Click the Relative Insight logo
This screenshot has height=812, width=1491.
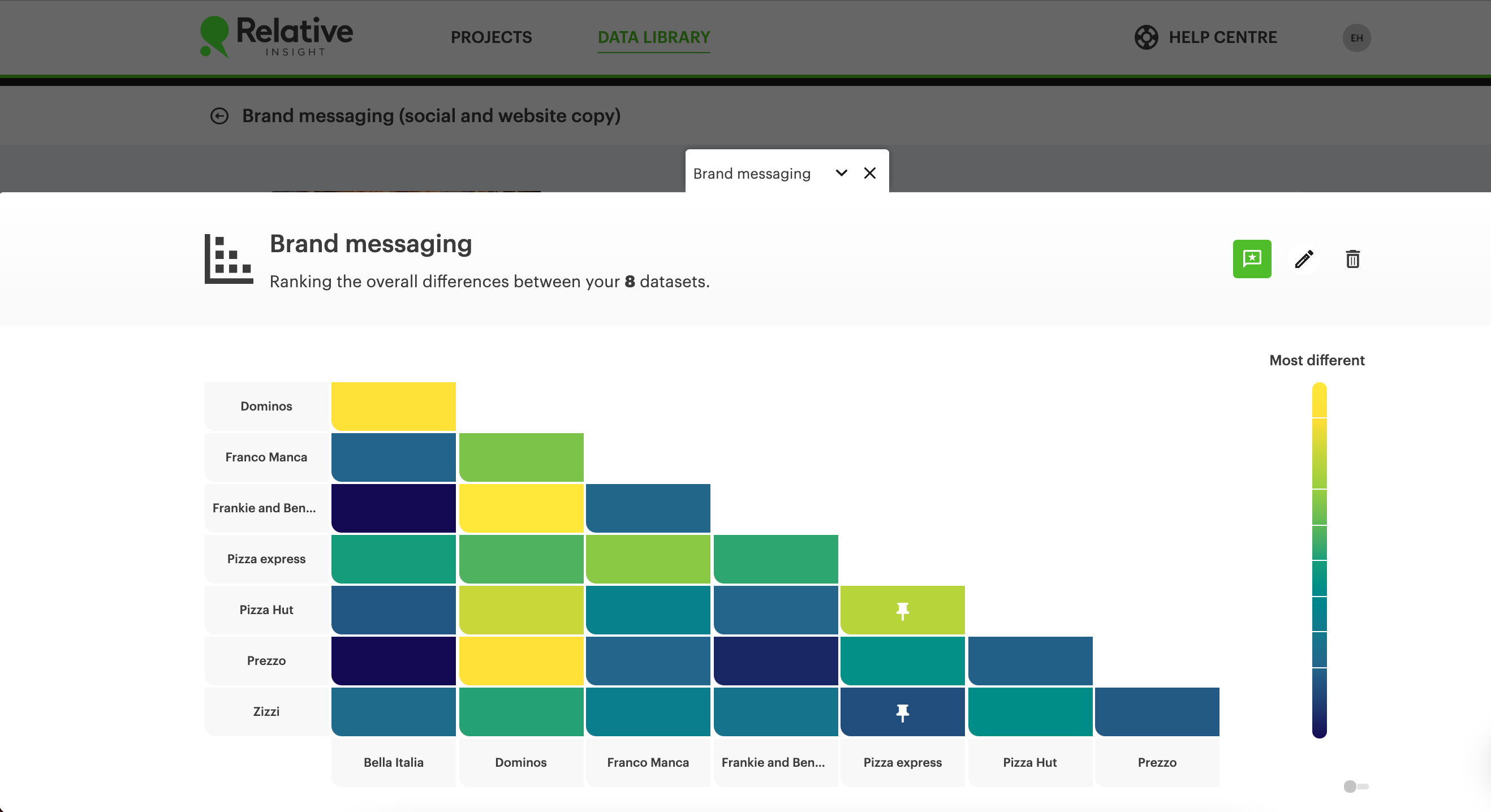point(276,36)
